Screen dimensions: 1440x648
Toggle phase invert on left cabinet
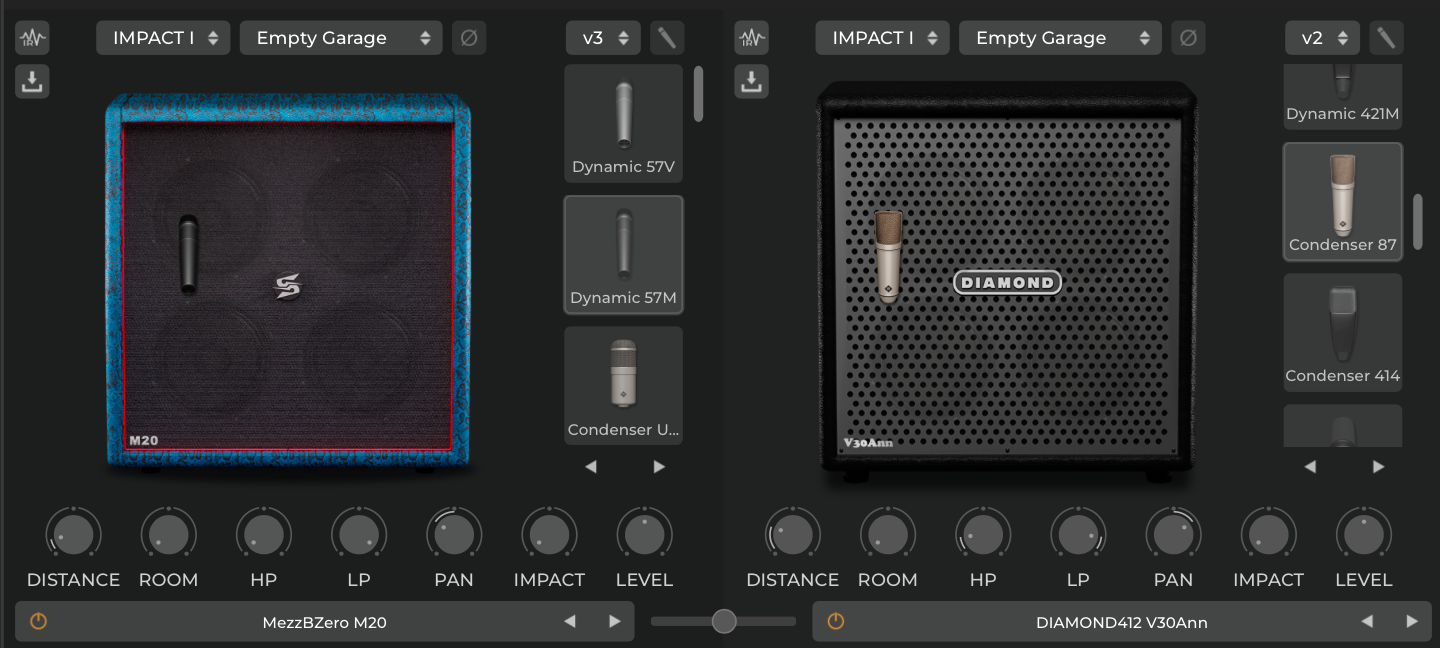click(468, 39)
